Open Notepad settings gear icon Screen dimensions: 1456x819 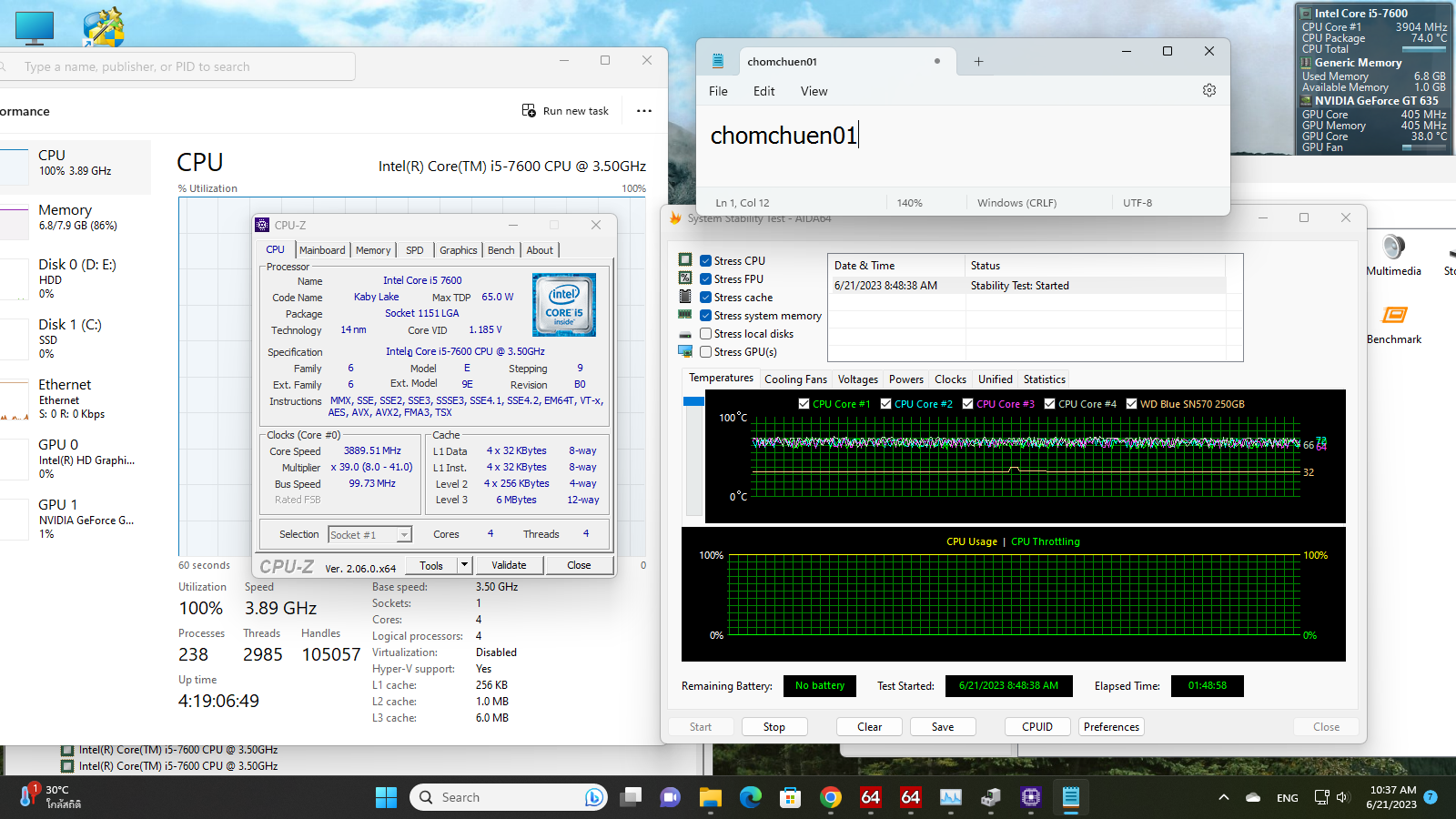1208,90
